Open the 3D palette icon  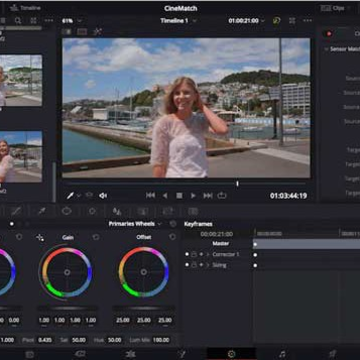coord(193,211)
